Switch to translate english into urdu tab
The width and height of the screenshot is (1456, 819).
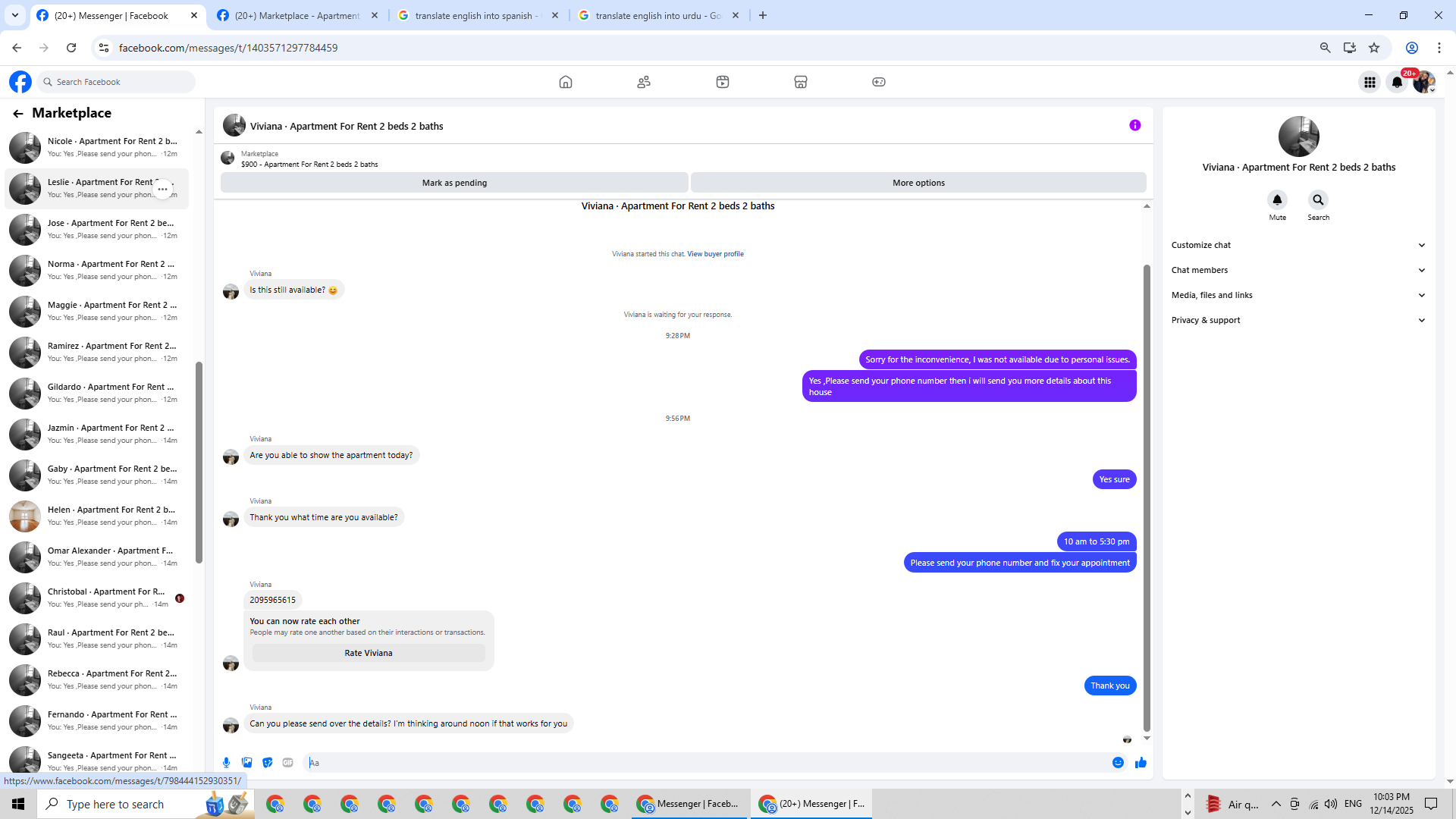[657, 15]
